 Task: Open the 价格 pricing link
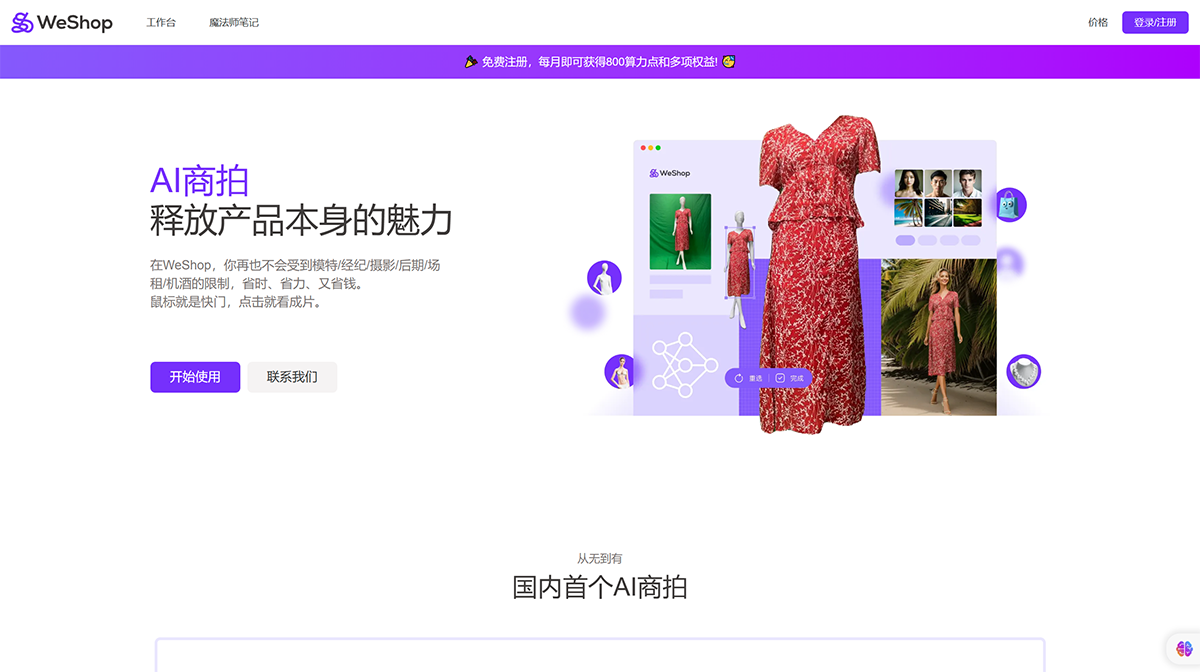[1097, 21]
